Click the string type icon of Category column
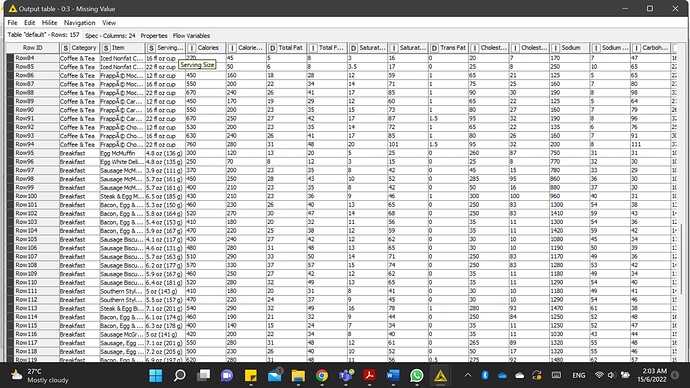Image resolution: width=690 pixels, height=388 pixels. point(66,48)
